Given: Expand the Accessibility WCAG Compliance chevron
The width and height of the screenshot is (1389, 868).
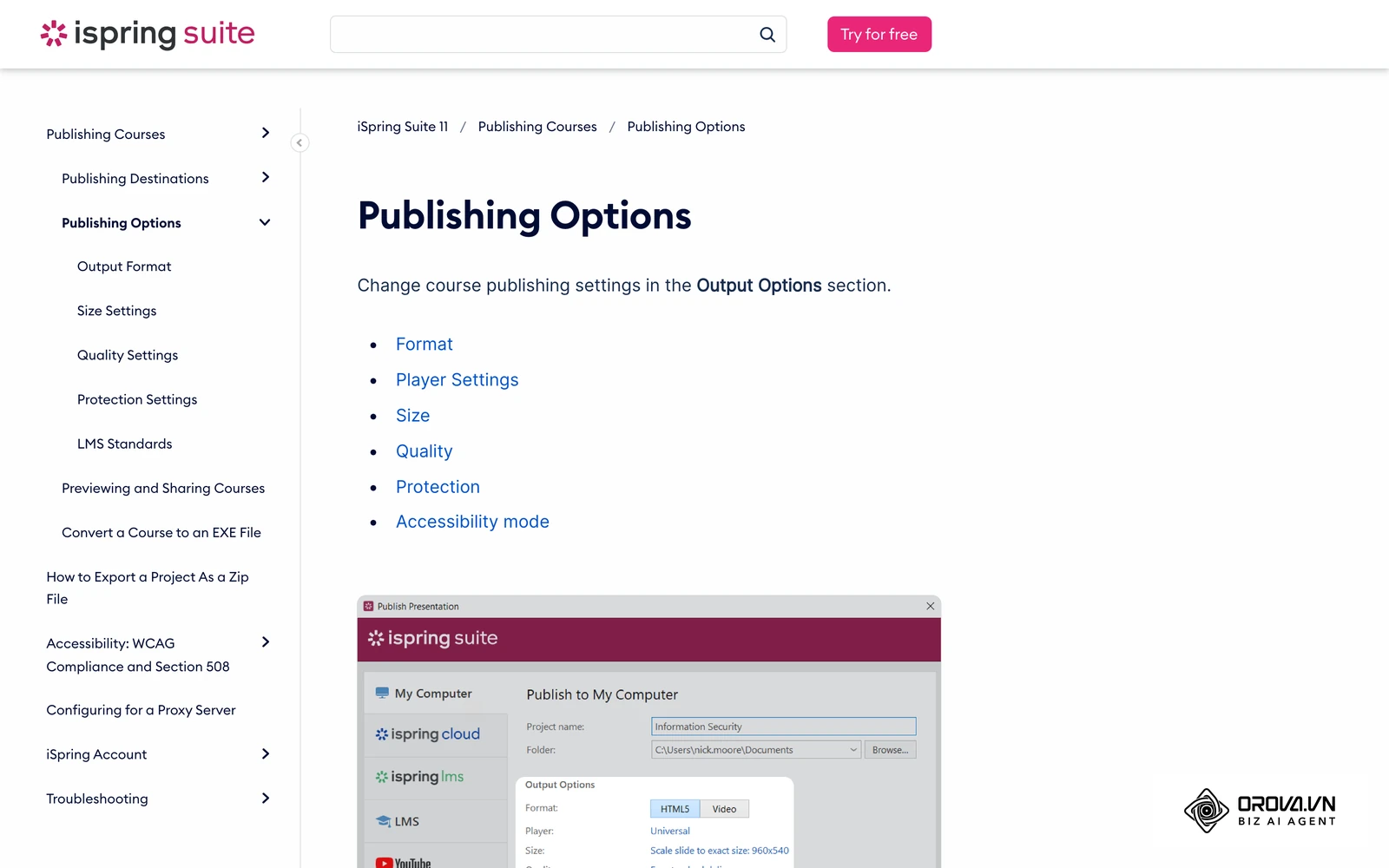Looking at the screenshot, I should [266, 642].
